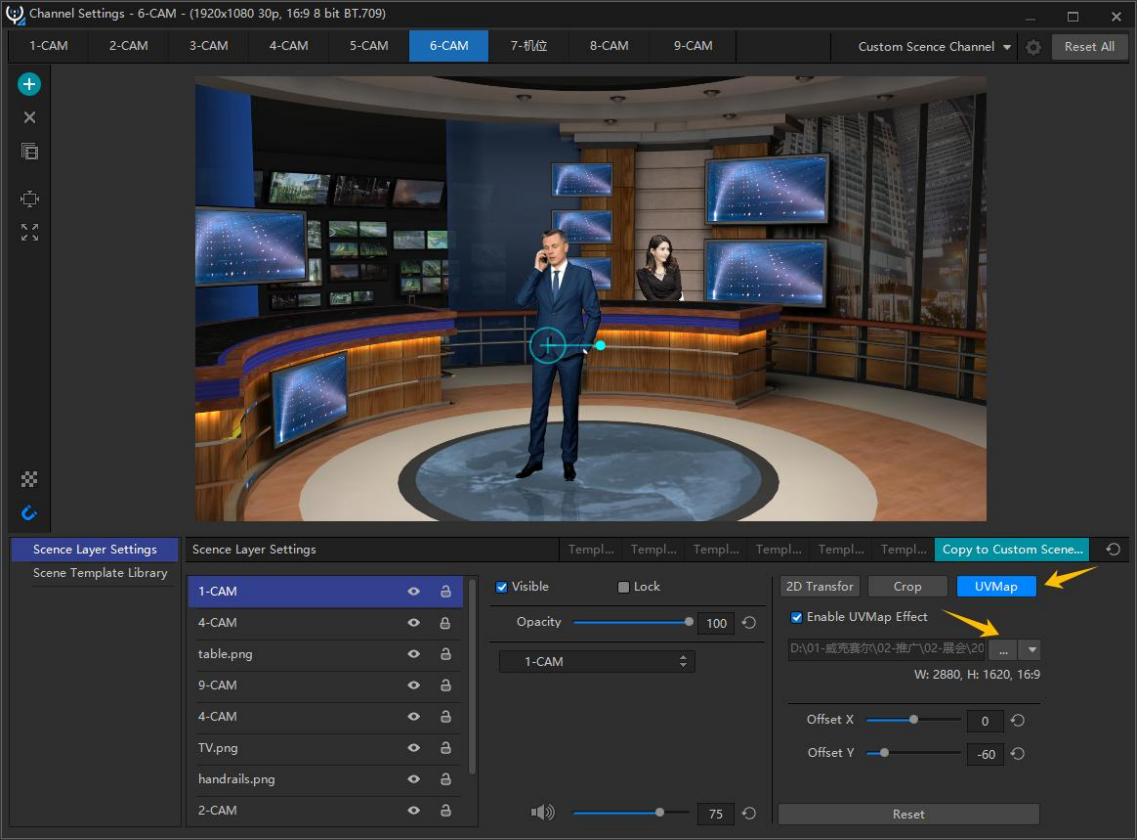Image resolution: width=1137 pixels, height=840 pixels.
Task: Click the checkerboard transparency icon
Action: 29,480
